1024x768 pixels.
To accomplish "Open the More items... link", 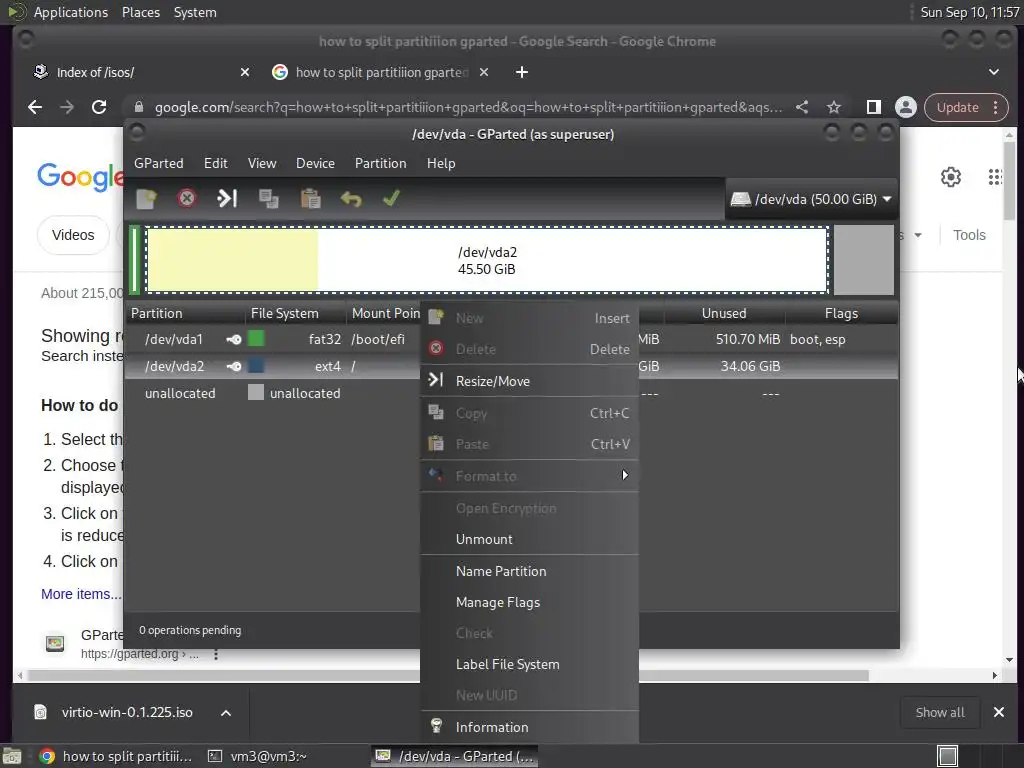I will (81, 594).
